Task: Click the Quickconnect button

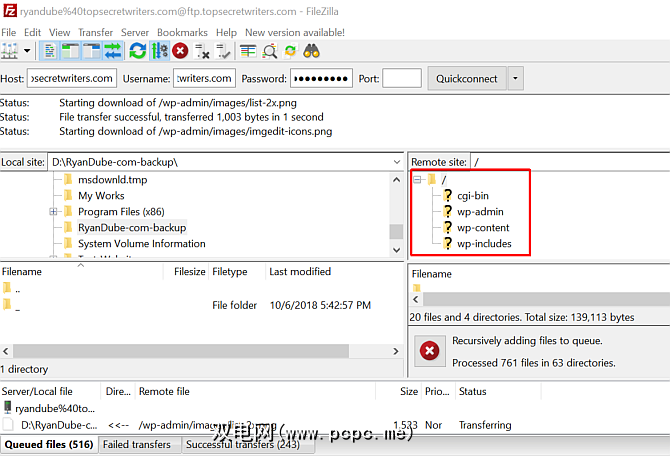Action: tap(467, 78)
